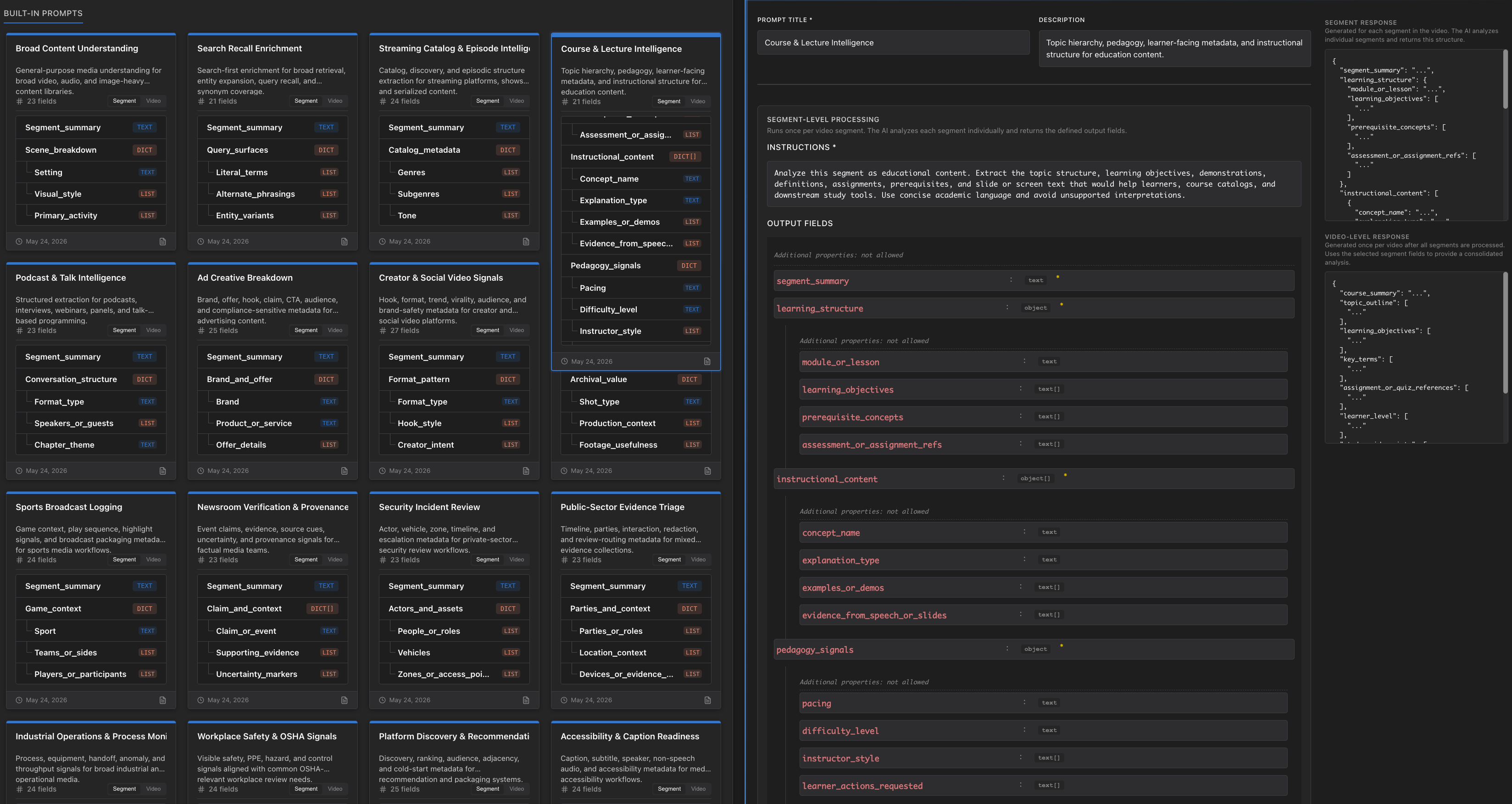Open the Accessibility & Caption Readiness card

pyautogui.click(x=636, y=762)
